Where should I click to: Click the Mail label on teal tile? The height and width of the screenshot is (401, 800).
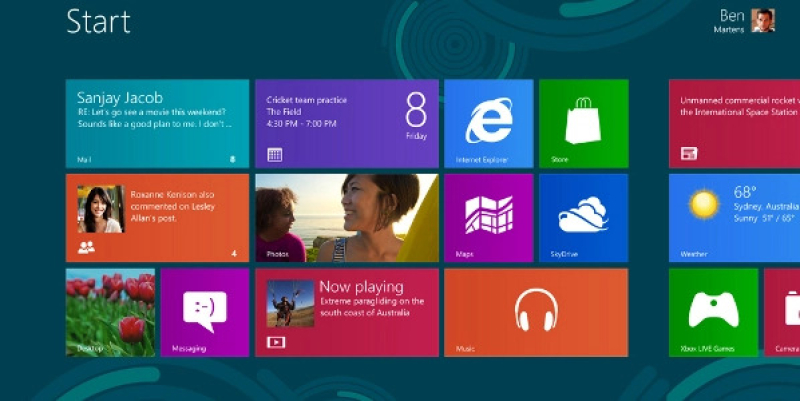point(84,160)
